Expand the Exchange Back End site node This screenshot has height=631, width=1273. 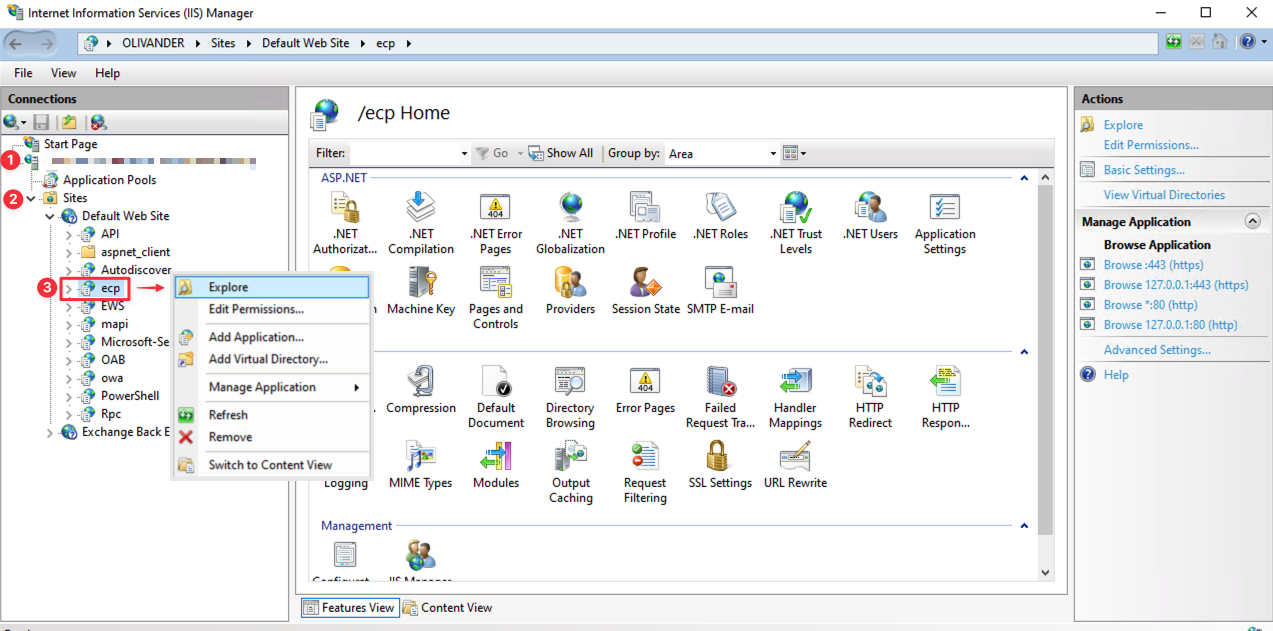(x=50, y=433)
